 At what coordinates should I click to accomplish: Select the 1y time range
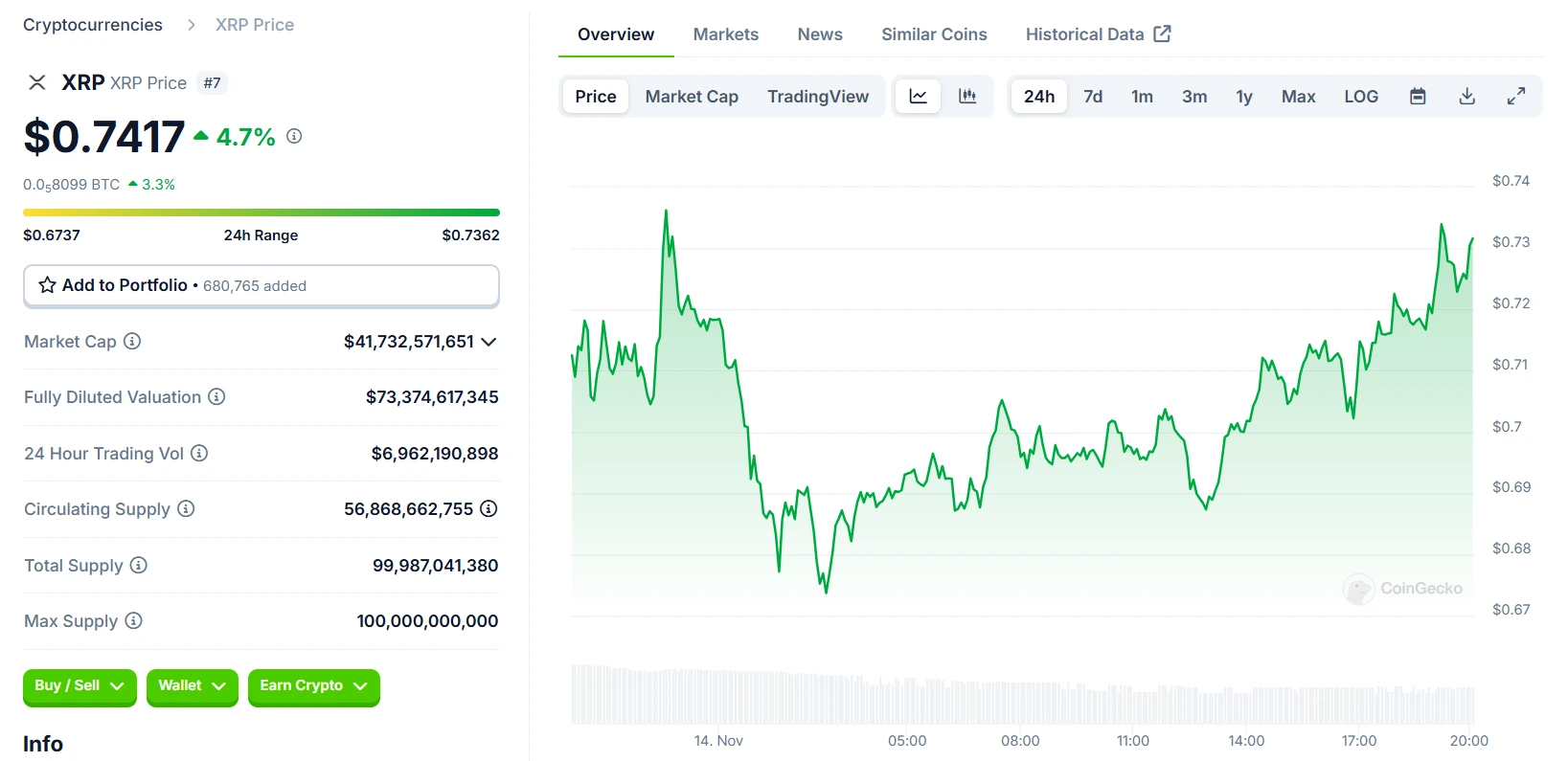pos(1244,96)
